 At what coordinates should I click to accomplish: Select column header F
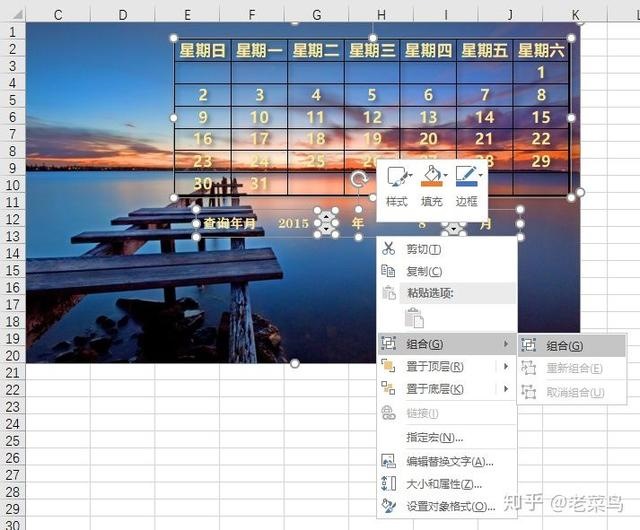tap(252, 15)
